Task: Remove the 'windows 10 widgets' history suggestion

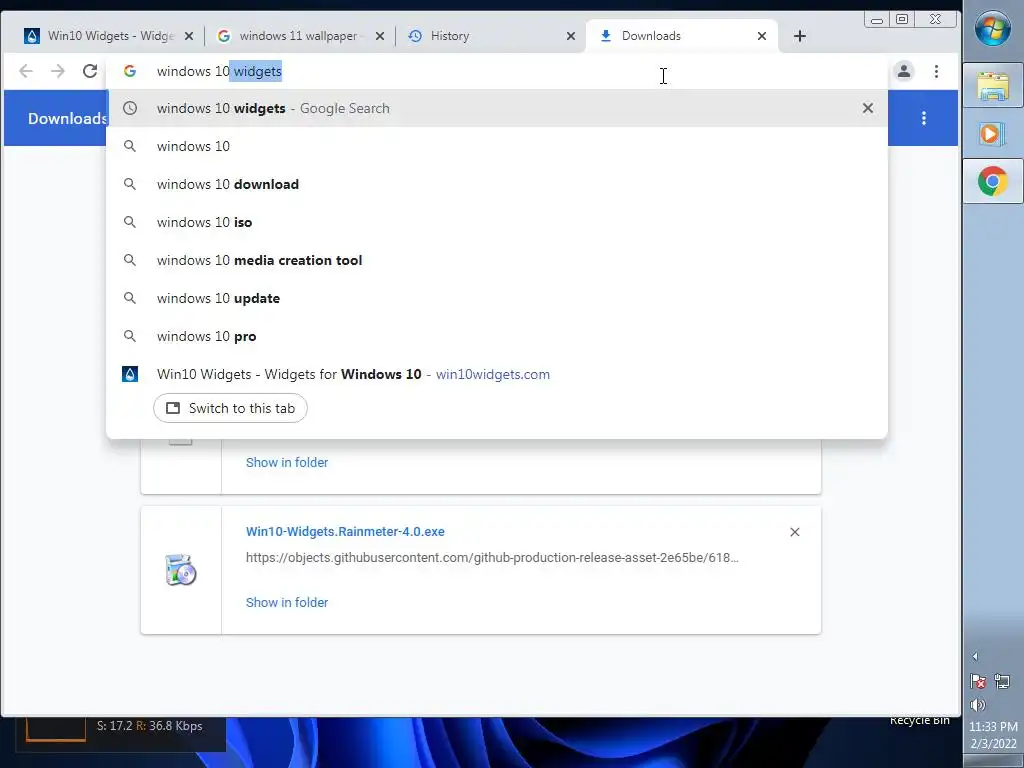Action: 867,108
